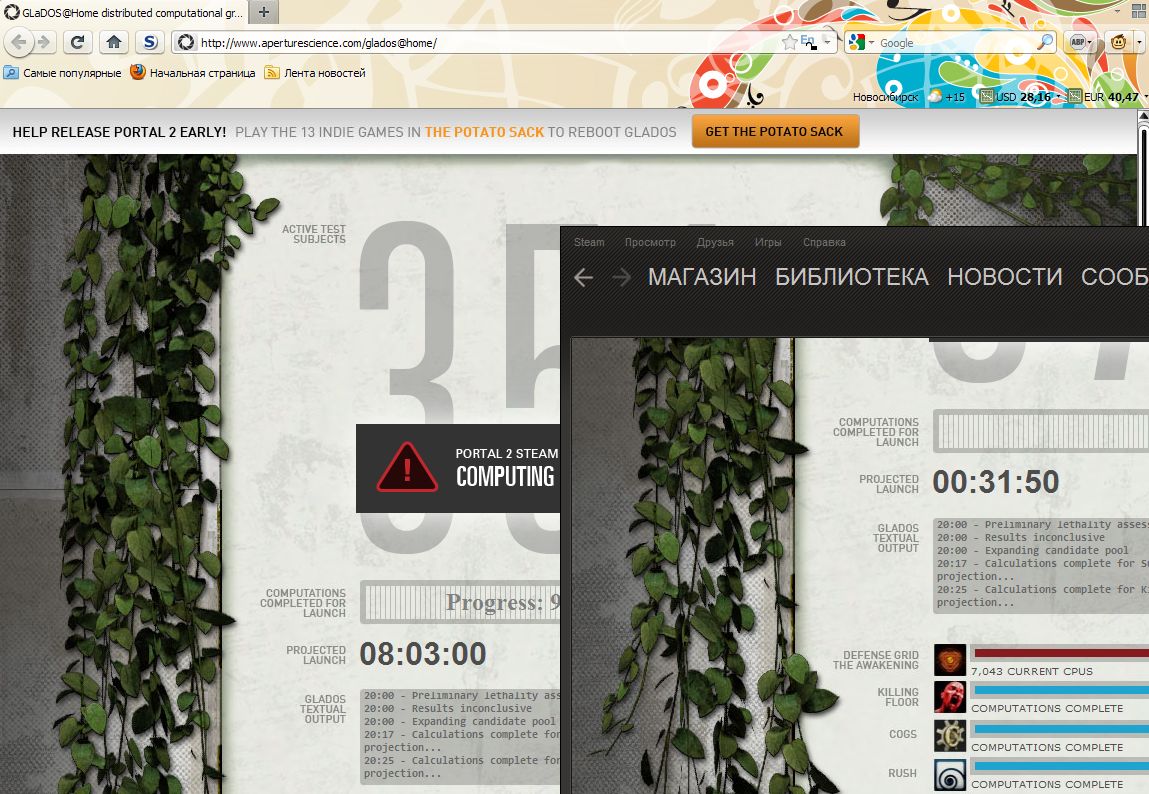Go back in the Steam window
This screenshot has width=1149, height=794.
(x=583, y=278)
